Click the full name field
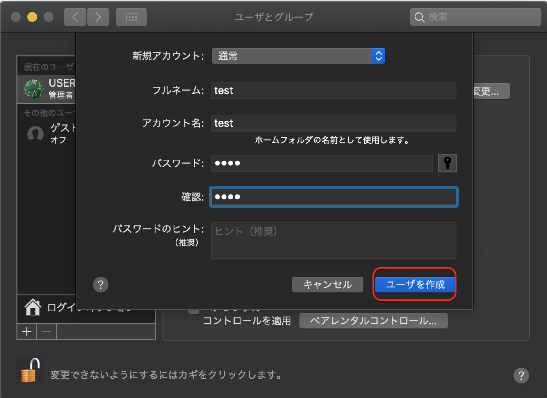Screen dimensions: 547x398 pyautogui.click(x=334, y=90)
